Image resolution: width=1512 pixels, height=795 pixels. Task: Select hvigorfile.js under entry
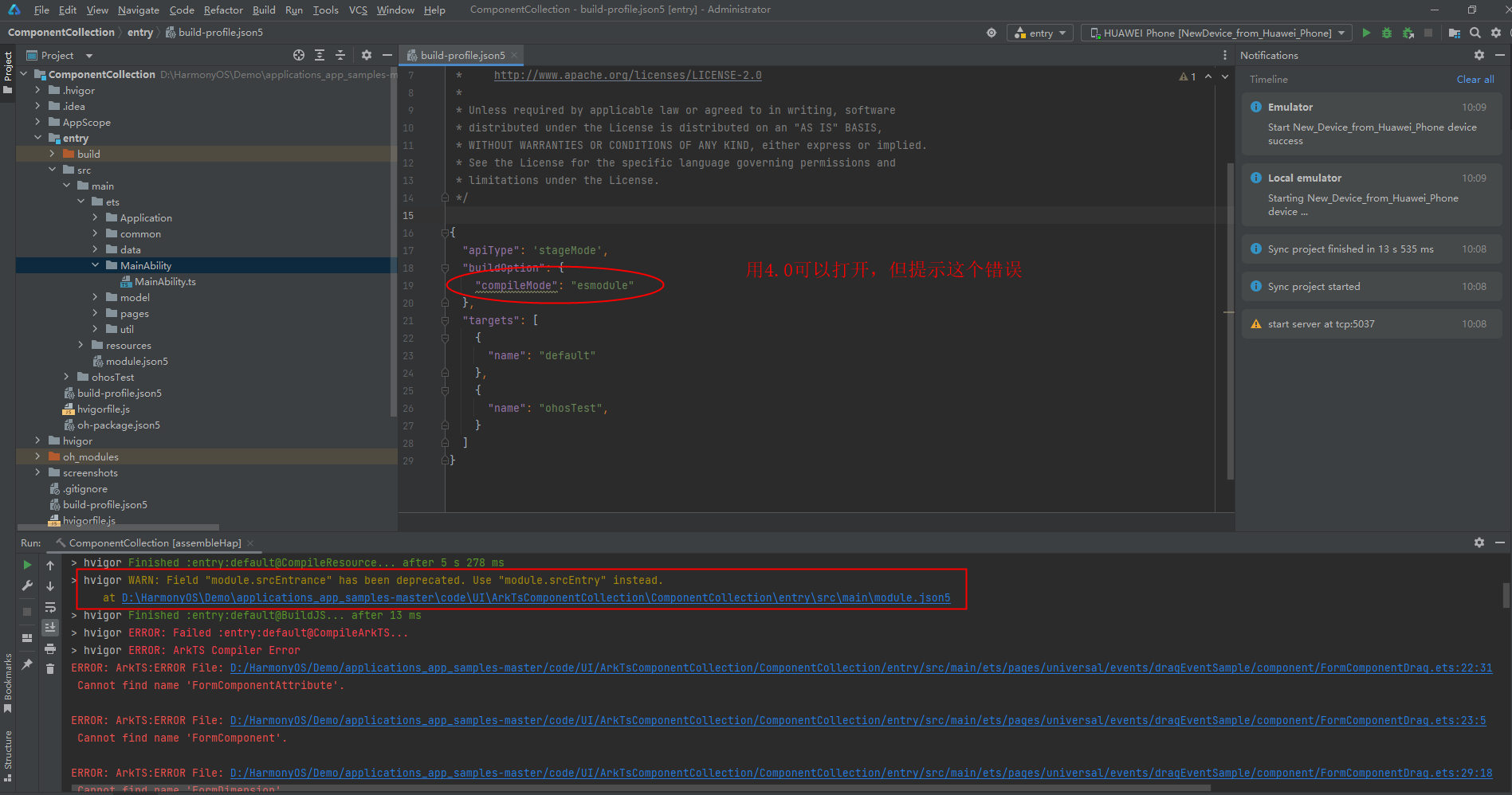coord(103,409)
